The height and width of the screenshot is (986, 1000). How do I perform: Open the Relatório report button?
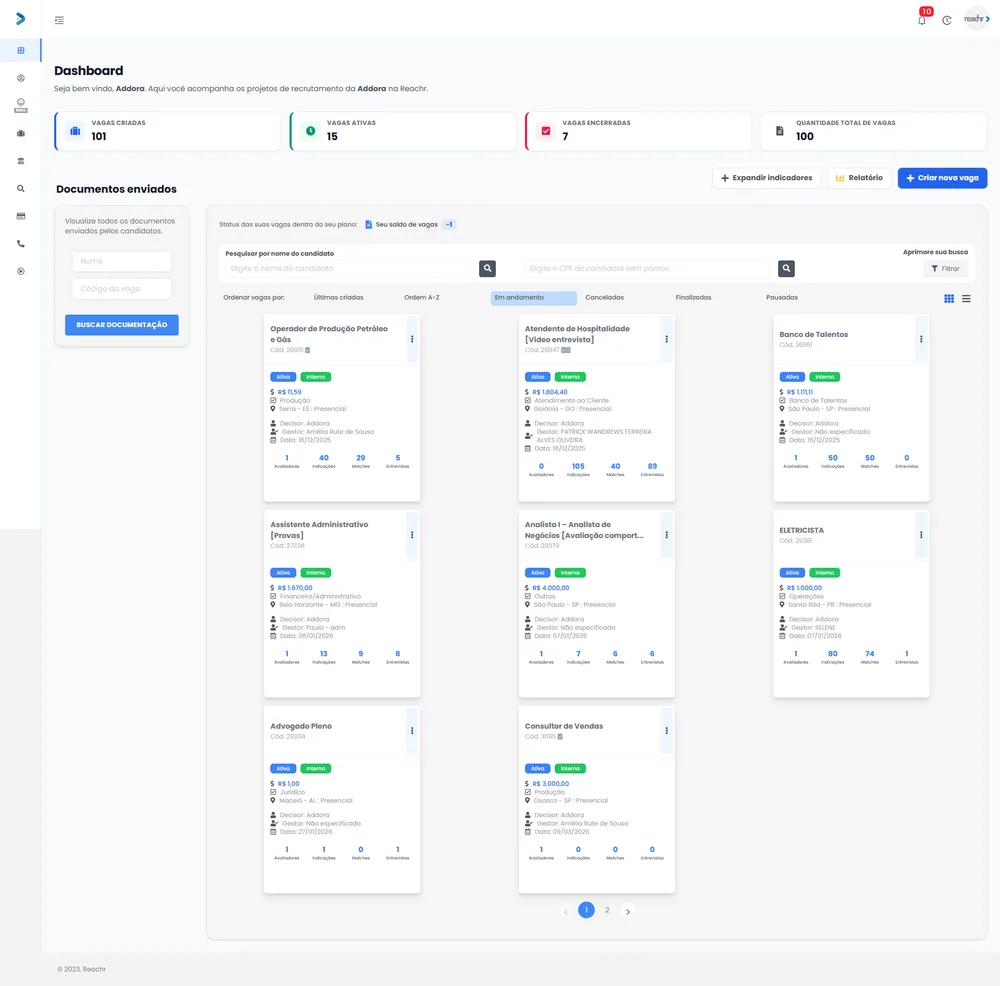coord(859,178)
